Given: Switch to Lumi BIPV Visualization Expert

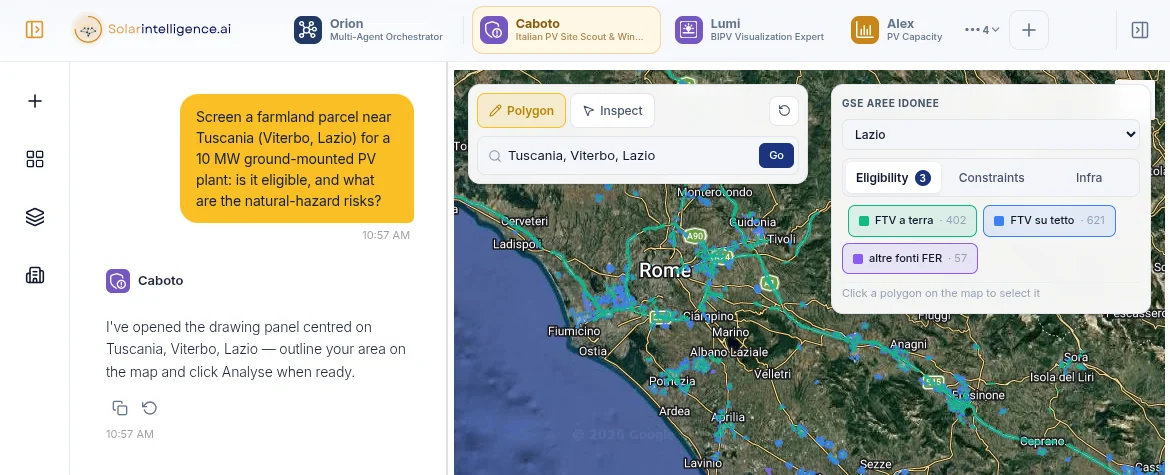Looking at the screenshot, I should (750, 30).
